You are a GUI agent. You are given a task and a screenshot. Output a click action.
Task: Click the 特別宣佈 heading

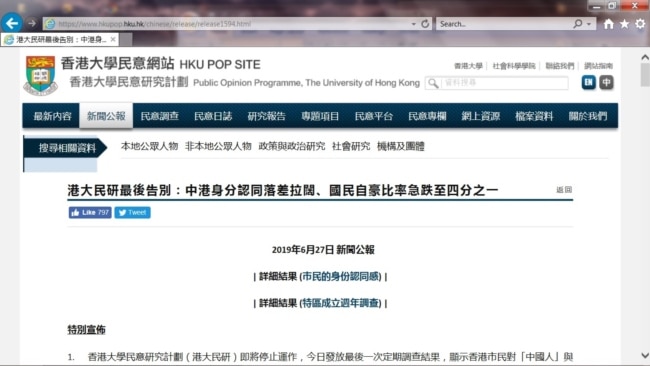[x=87, y=330]
